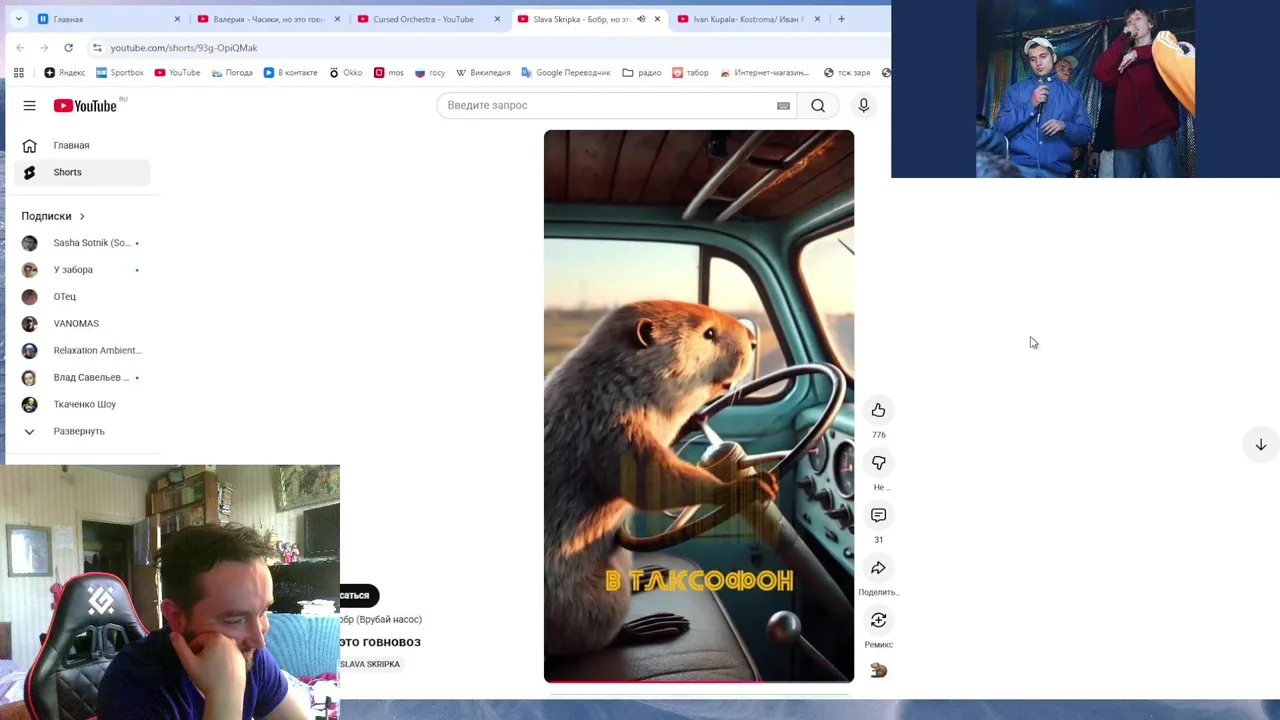Image resolution: width=1280 pixels, height=720 pixels.
Task: Reload the current page
Action: click(x=68, y=47)
